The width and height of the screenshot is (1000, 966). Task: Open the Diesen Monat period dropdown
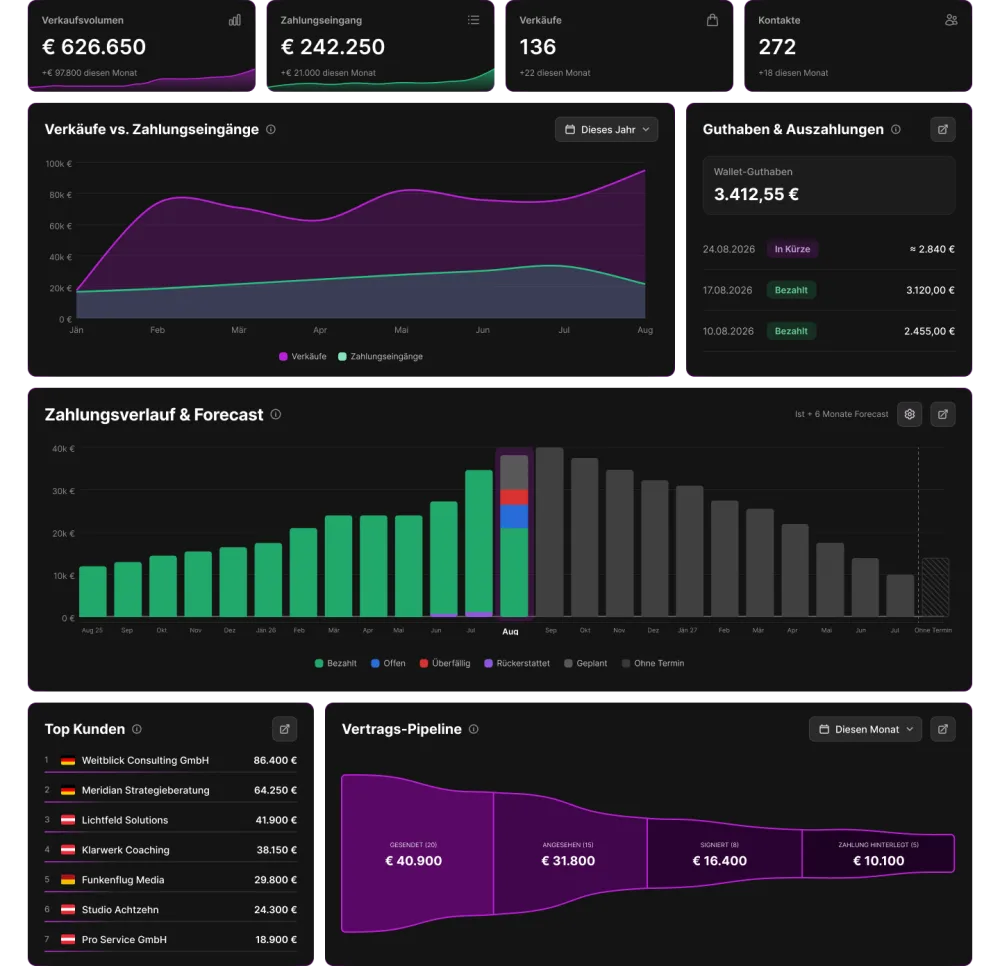click(865, 729)
